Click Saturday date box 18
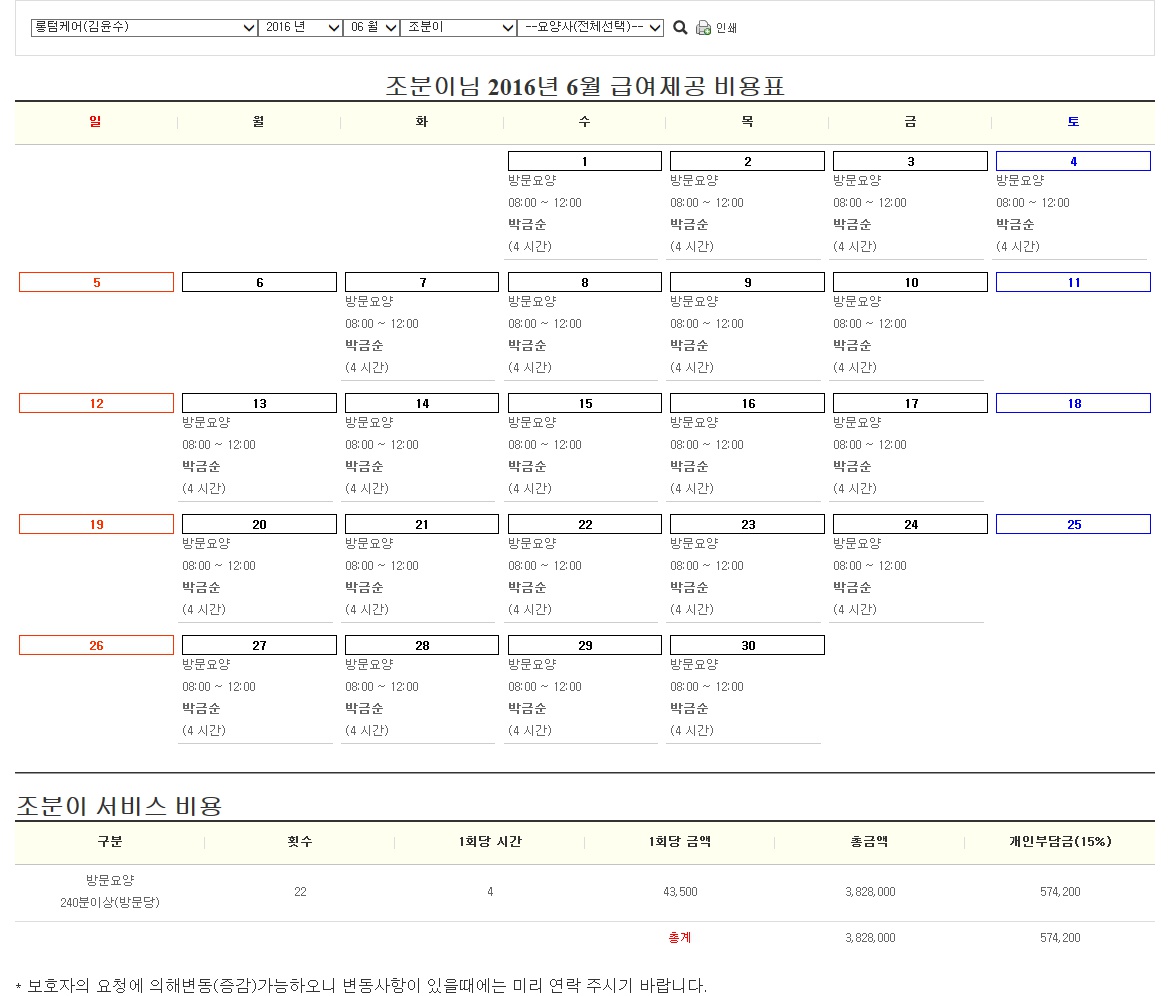Image resolution: width=1170 pixels, height=996 pixels. coord(1073,403)
